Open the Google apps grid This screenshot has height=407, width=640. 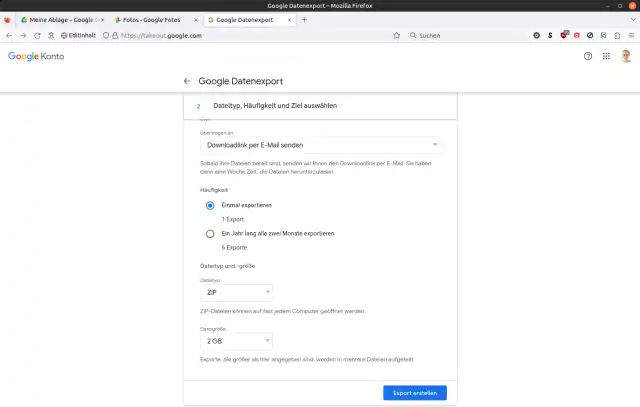606,56
